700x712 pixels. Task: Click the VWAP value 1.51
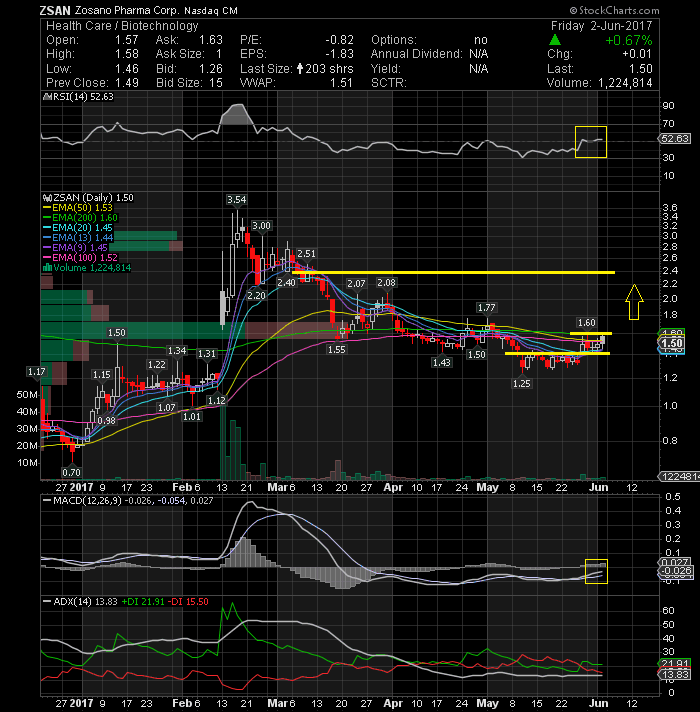tap(341, 83)
